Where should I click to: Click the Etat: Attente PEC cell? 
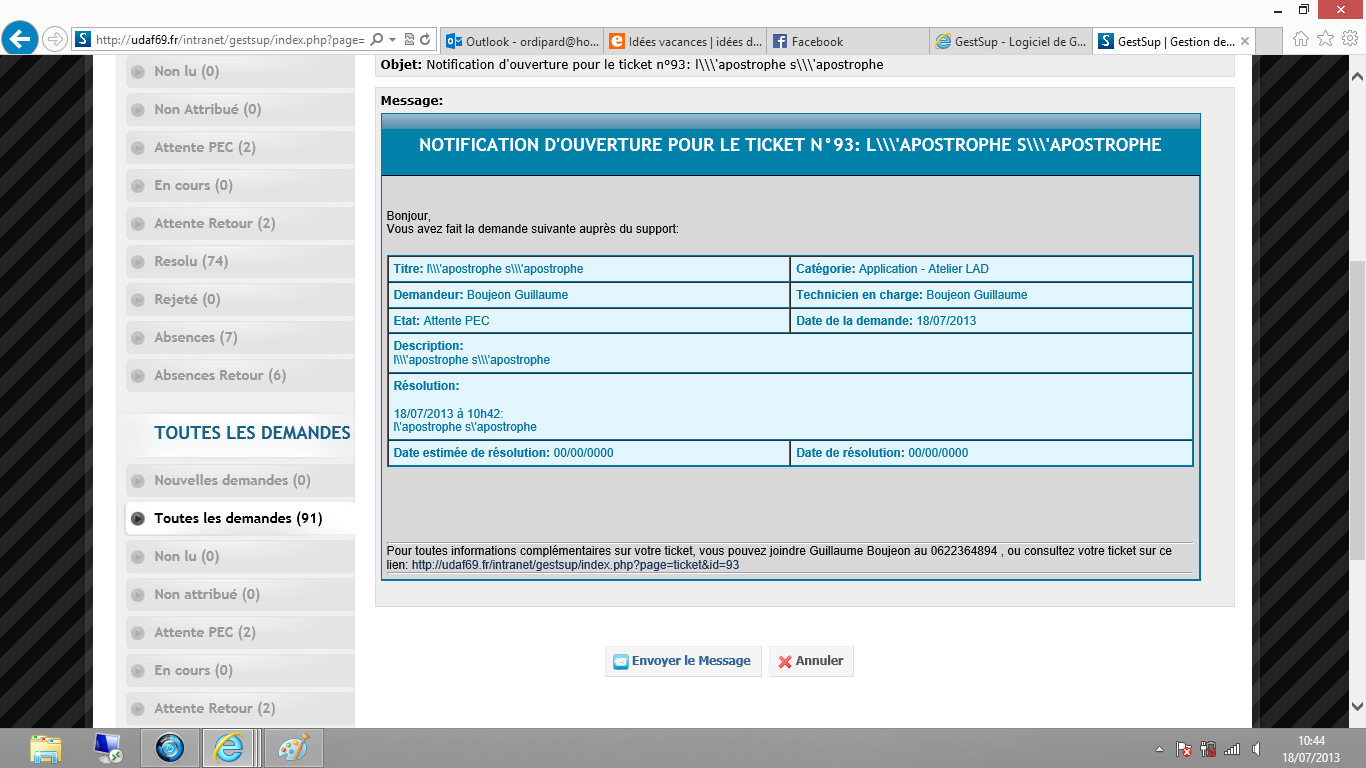(x=589, y=321)
